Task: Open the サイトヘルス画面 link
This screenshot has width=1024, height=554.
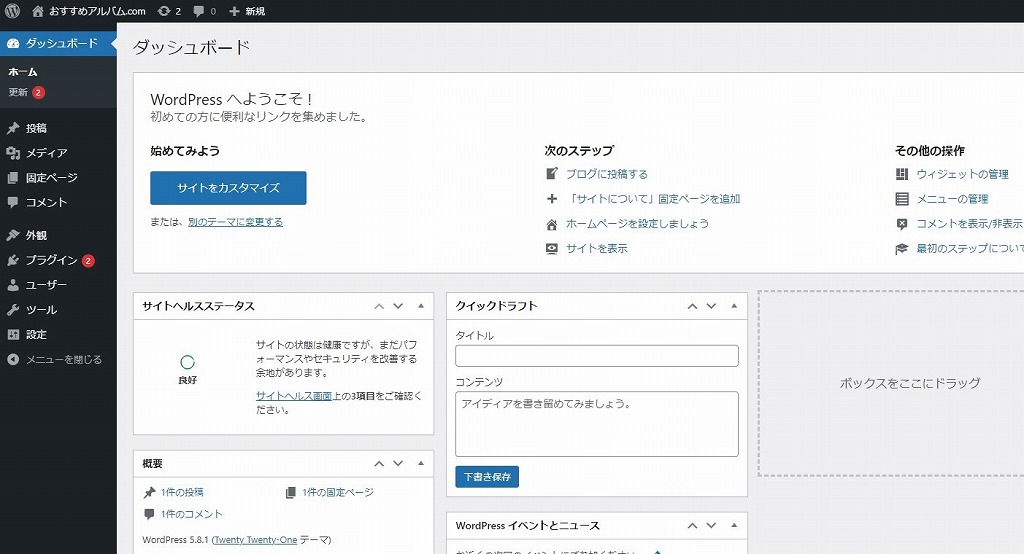Action: click(294, 396)
